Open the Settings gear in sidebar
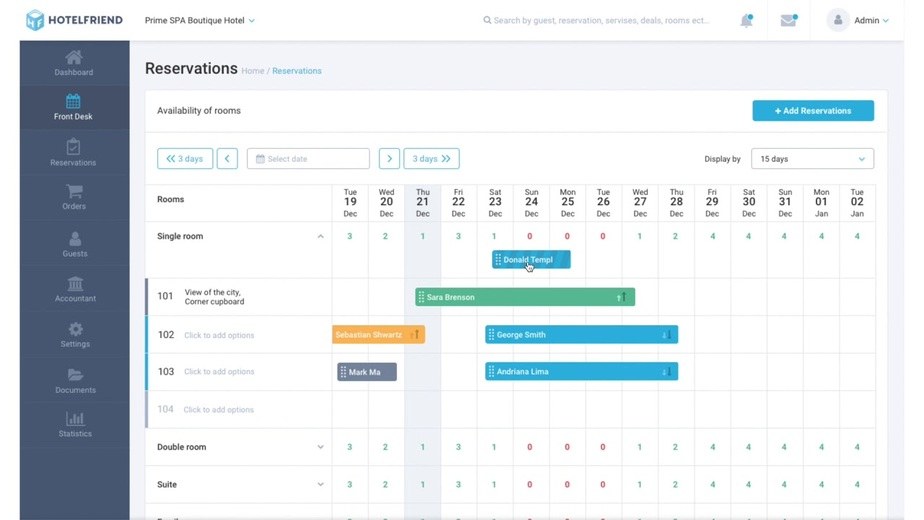Viewport: 924px width, 520px height. pos(75,329)
